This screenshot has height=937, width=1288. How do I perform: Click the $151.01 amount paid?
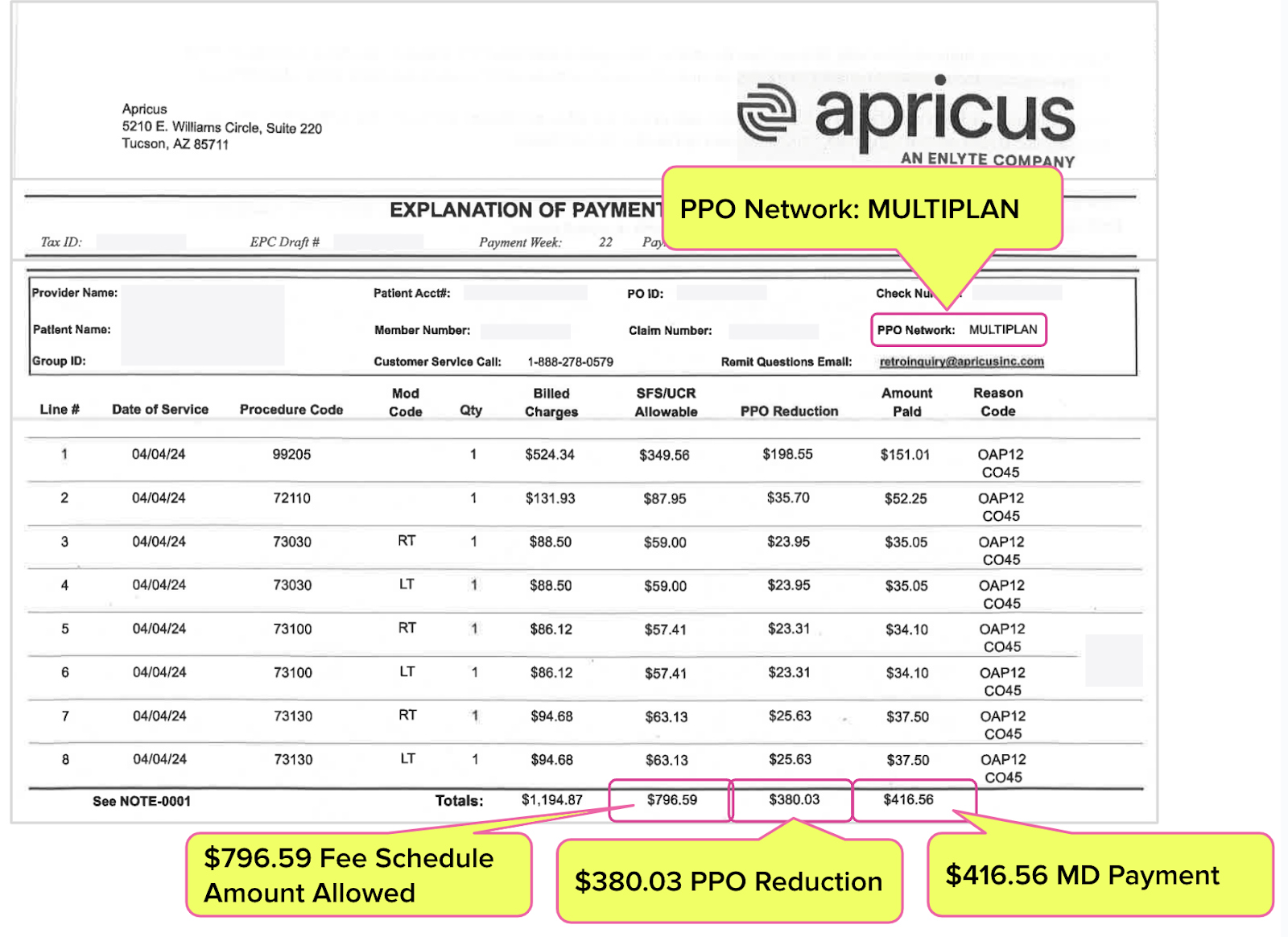(905, 455)
